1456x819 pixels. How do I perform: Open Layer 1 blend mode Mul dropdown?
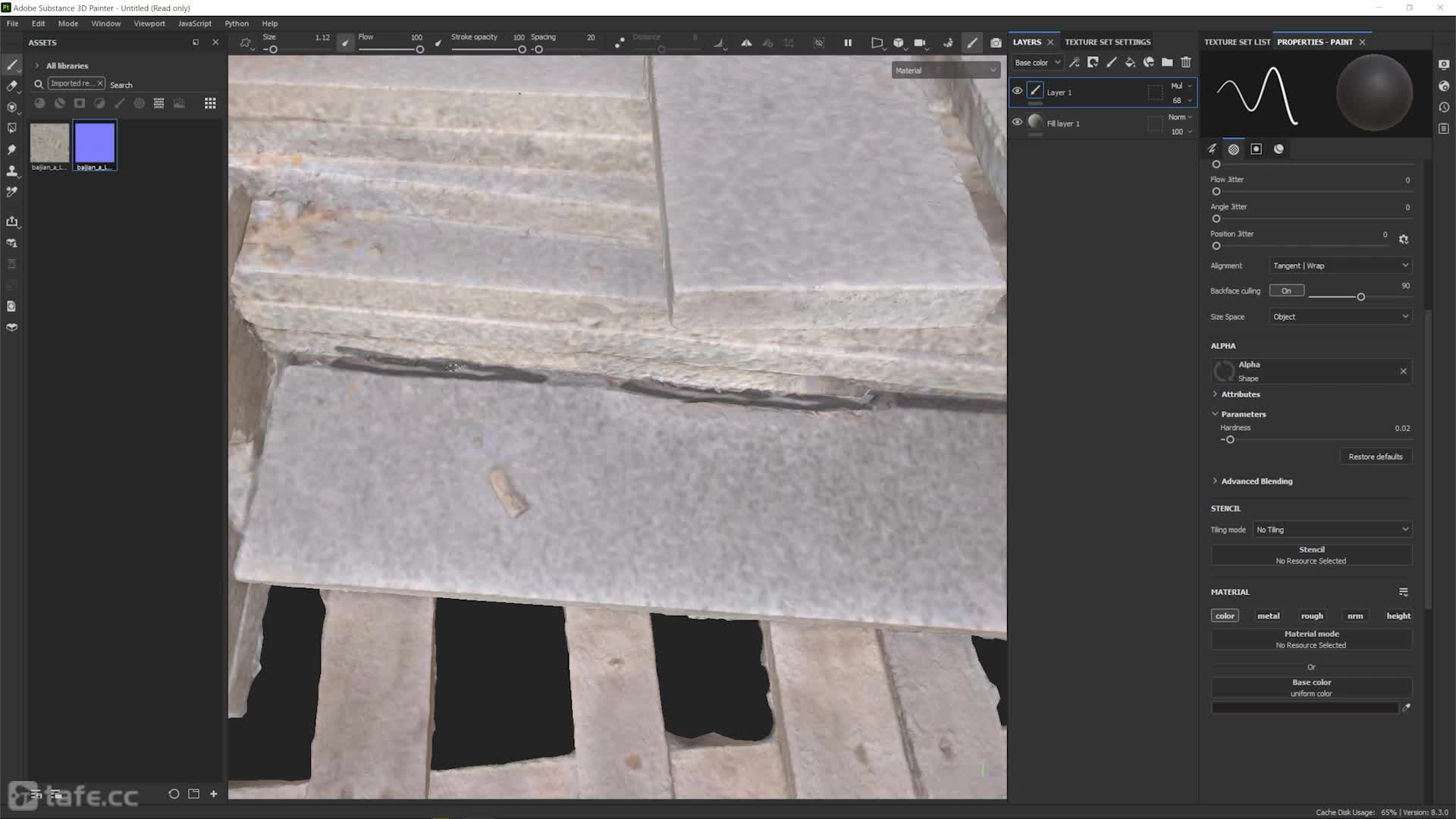1181,86
